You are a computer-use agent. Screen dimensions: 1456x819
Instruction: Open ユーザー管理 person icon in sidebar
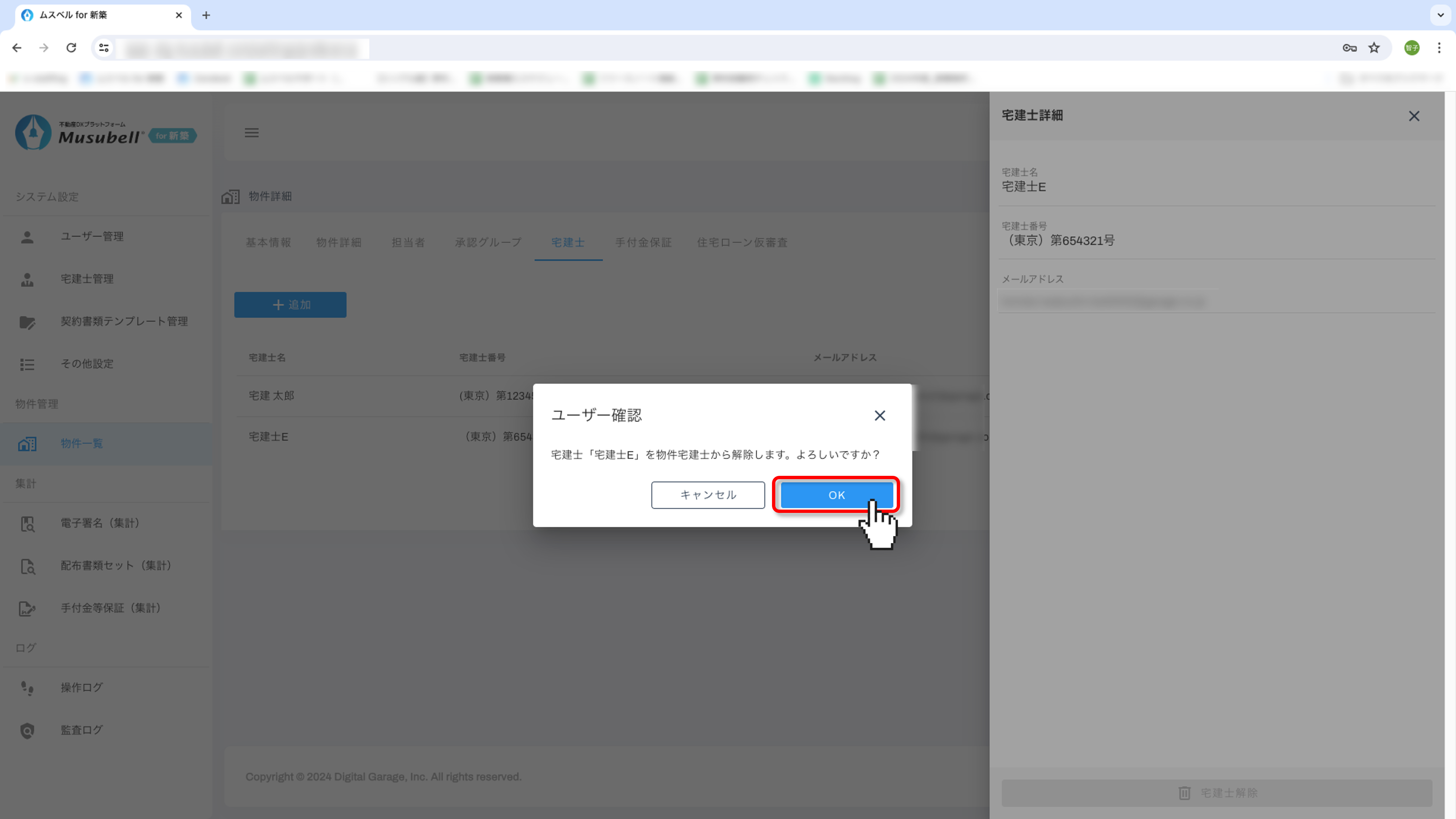pos(27,237)
